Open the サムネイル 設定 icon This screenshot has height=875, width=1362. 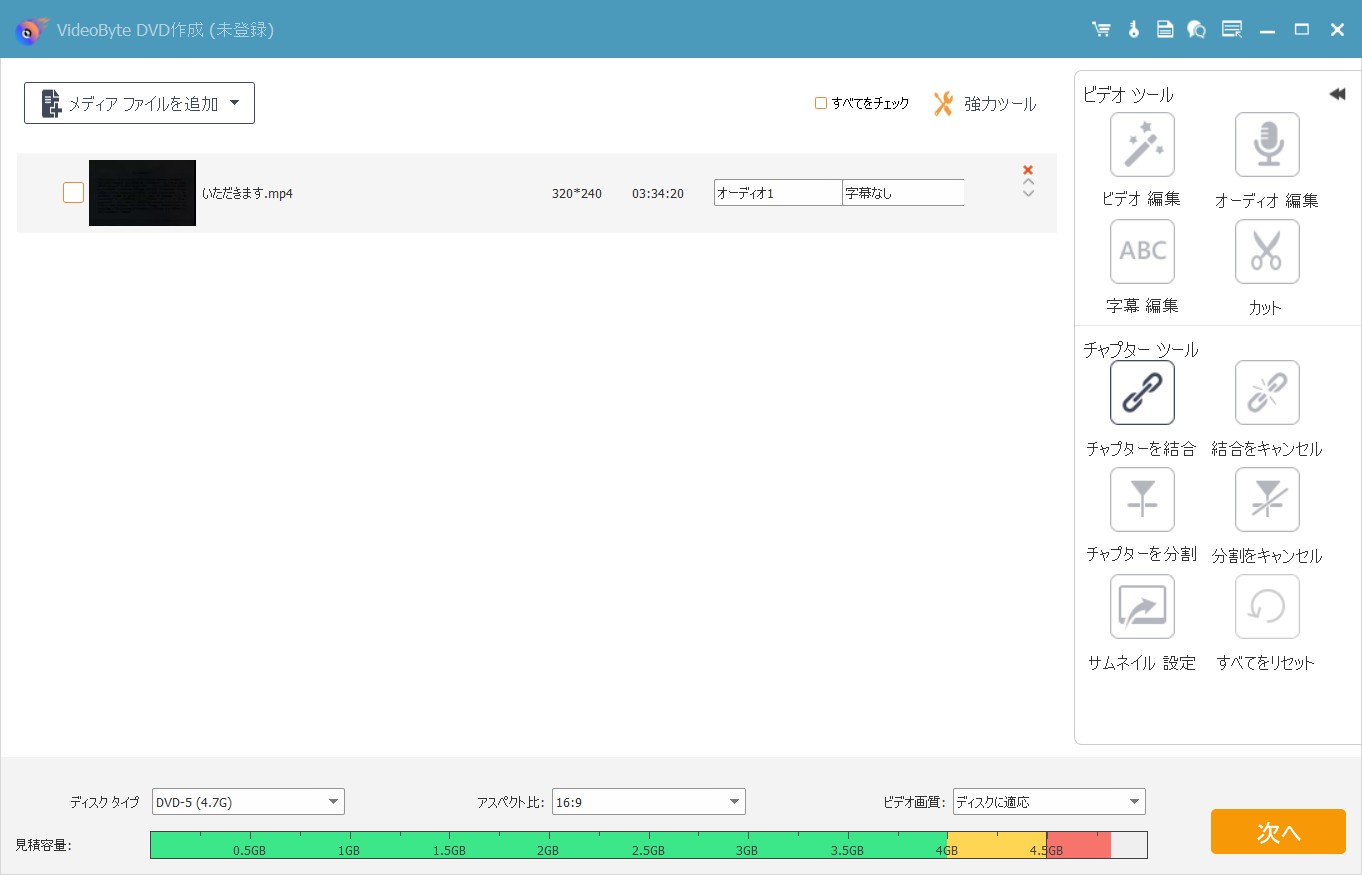click(x=1142, y=607)
